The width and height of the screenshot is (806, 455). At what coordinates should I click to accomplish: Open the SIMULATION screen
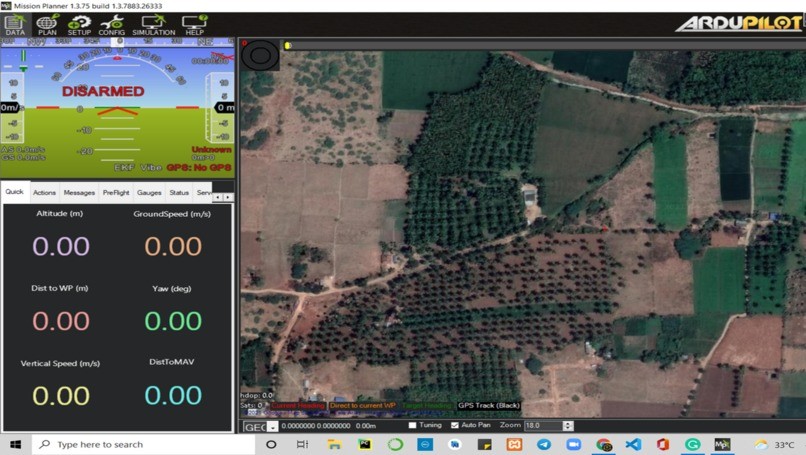click(x=154, y=25)
